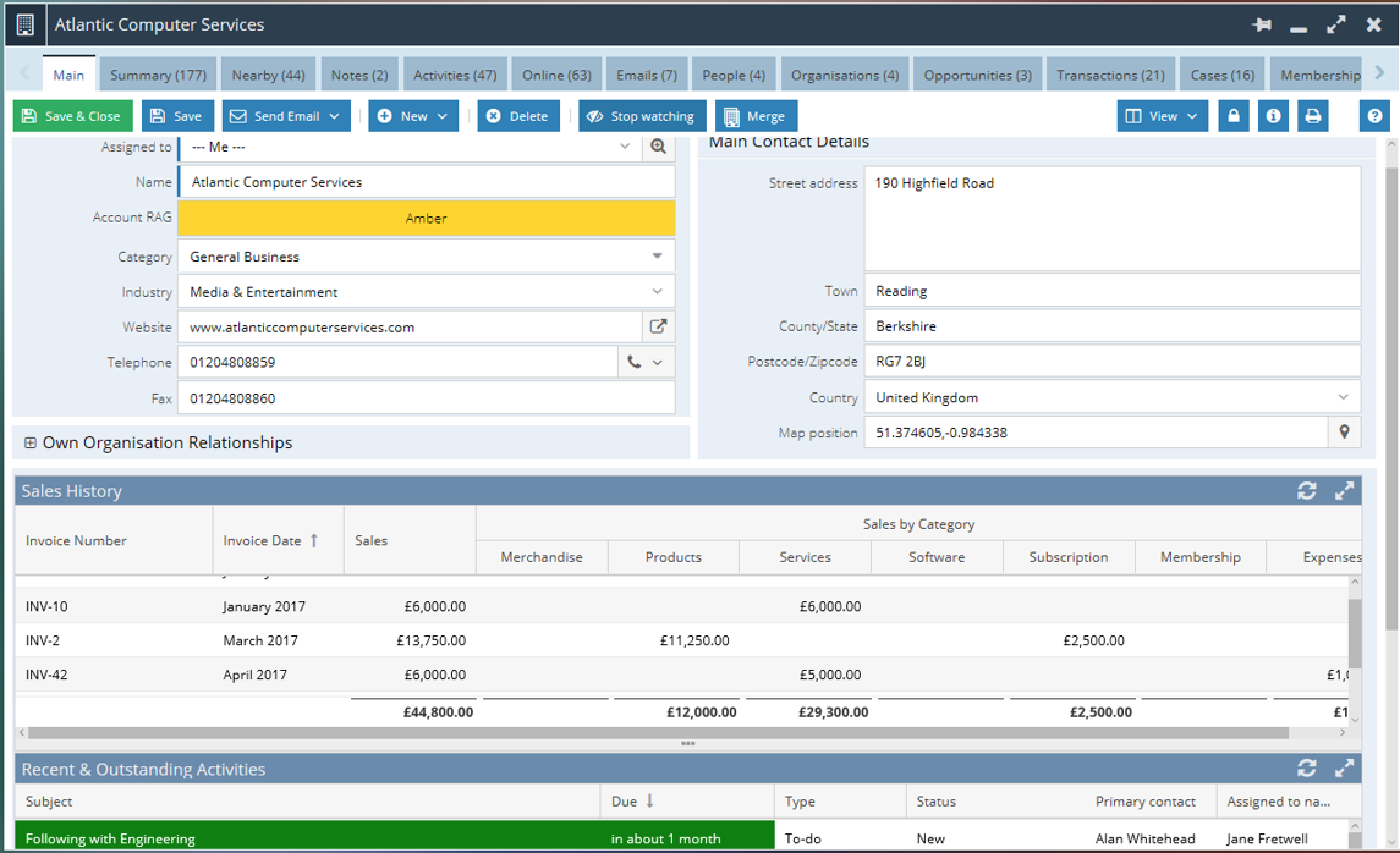This screenshot has height=853, width=1400.
Task: Toggle Stop watching for this record
Action: pos(642,116)
